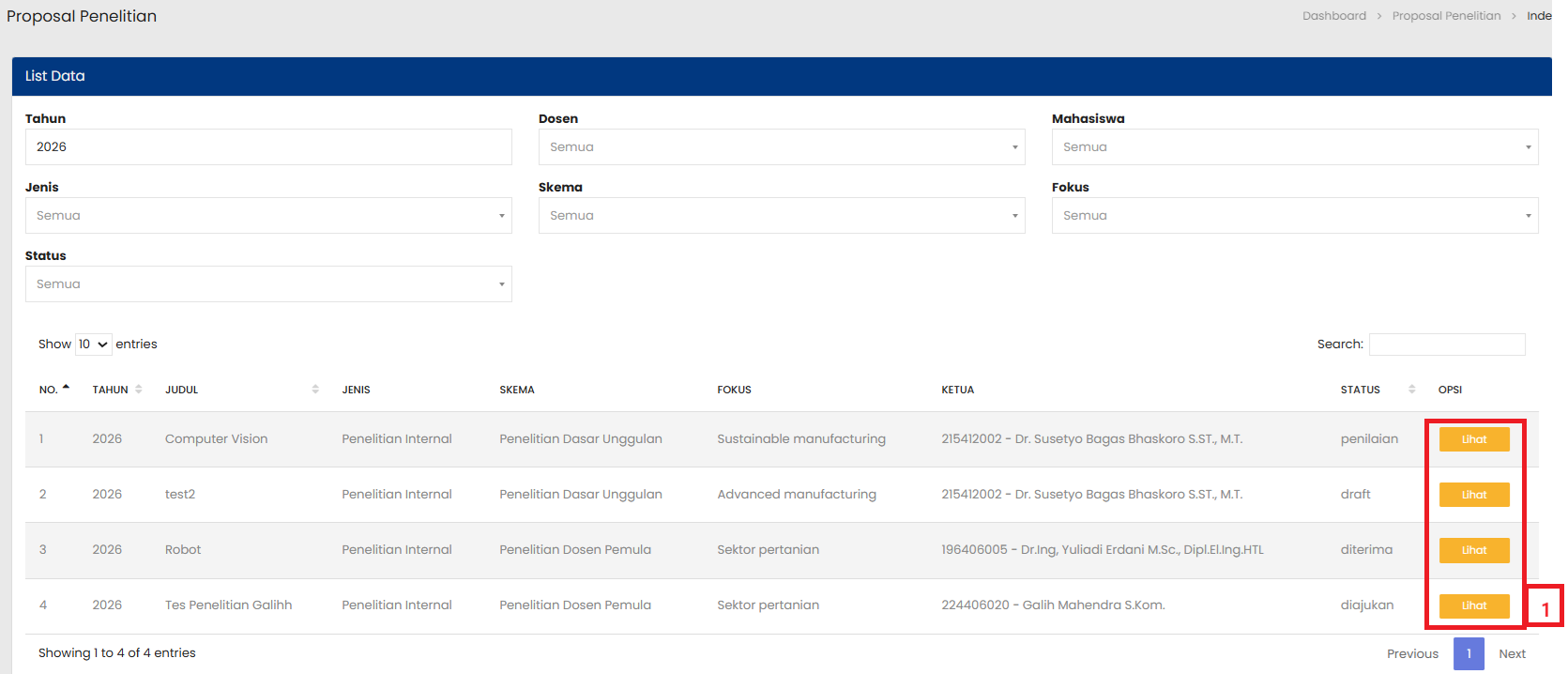
Task: Click the Tahun input field with 2026
Action: tap(268, 147)
